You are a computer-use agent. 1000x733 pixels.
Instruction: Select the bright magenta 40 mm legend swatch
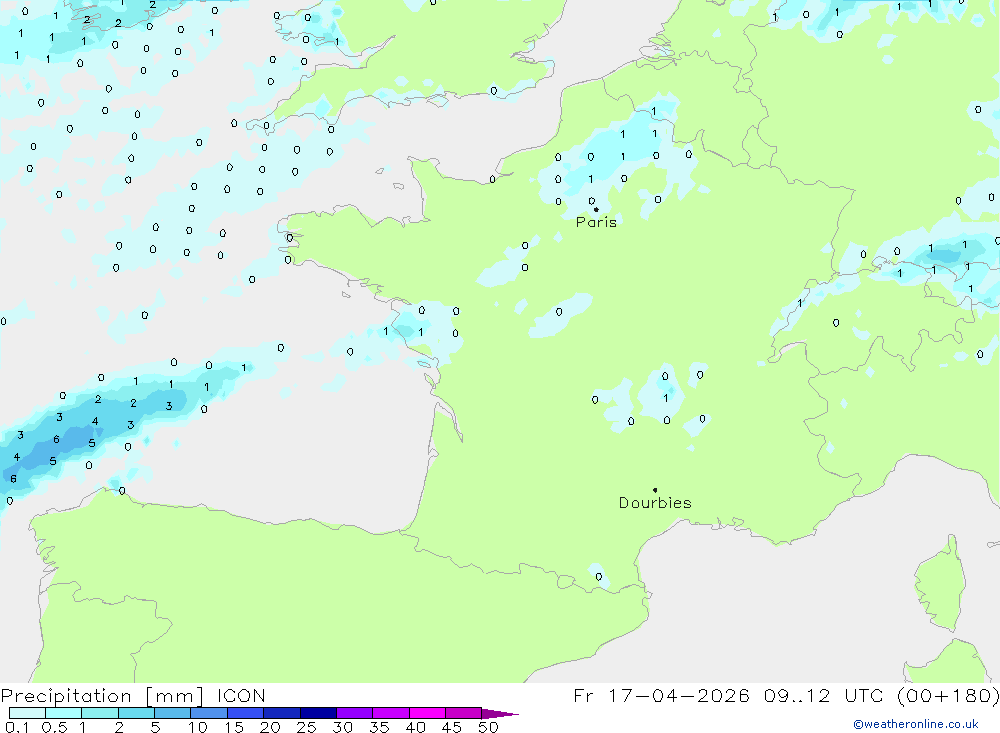point(427,713)
